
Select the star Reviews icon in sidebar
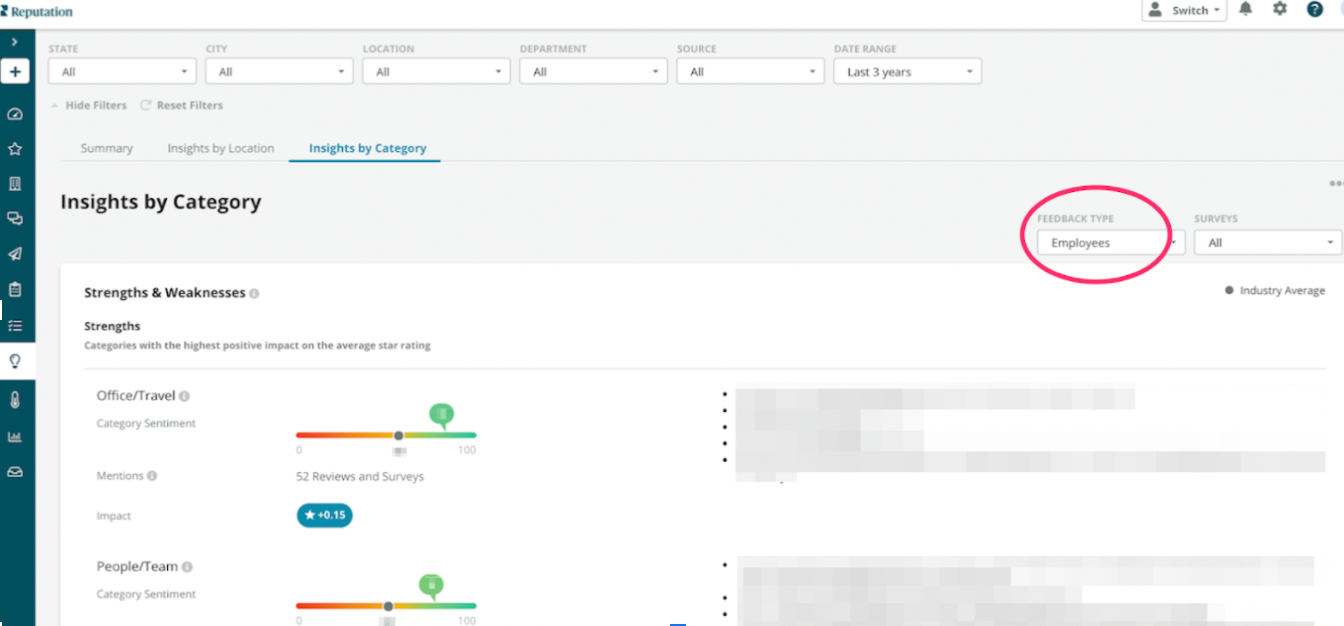click(15, 148)
